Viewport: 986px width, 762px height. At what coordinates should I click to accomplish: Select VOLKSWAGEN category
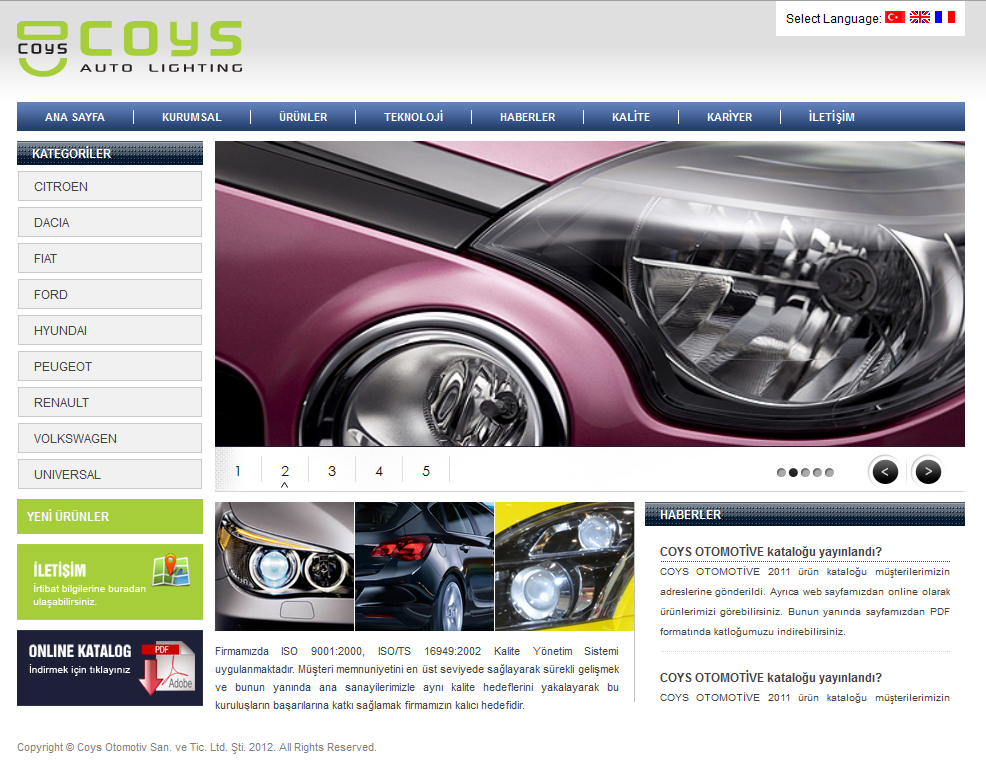(x=110, y=438)
